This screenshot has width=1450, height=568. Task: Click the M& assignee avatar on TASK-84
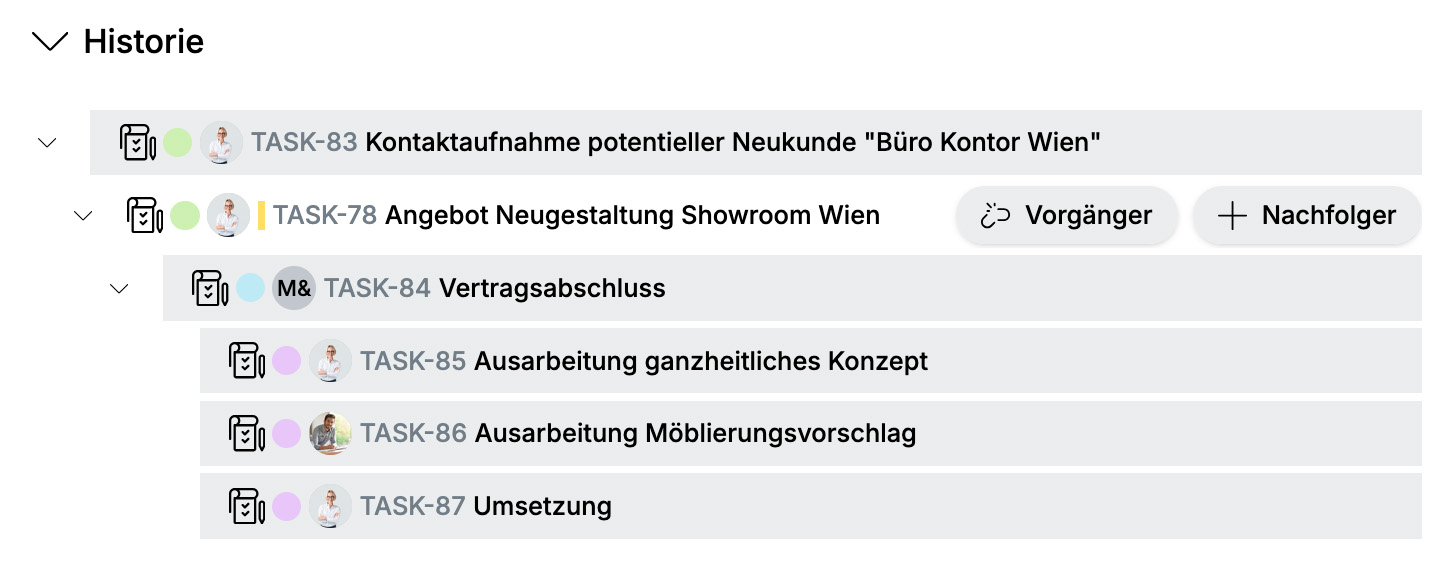294,289
